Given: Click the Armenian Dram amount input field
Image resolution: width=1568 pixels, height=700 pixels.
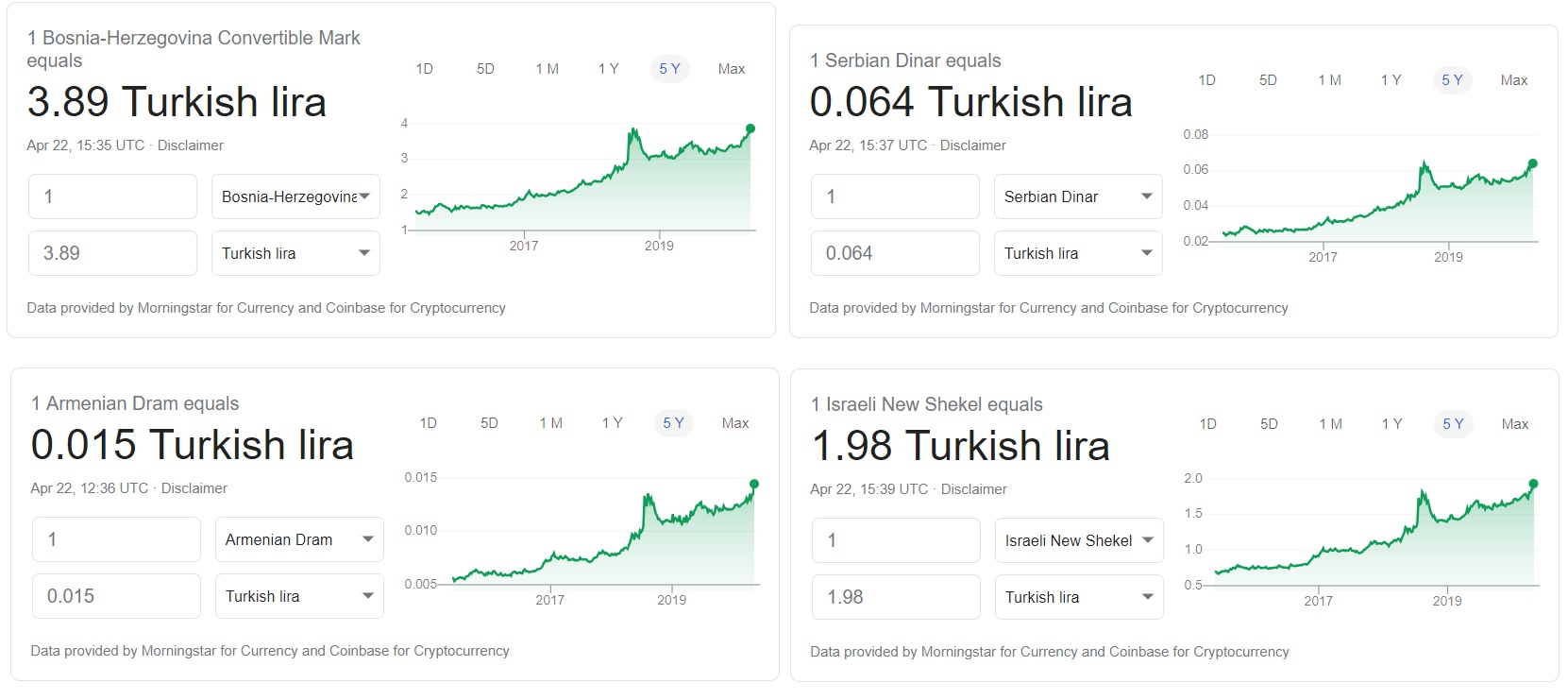Looking at the screenshot, I should (116, 539).
